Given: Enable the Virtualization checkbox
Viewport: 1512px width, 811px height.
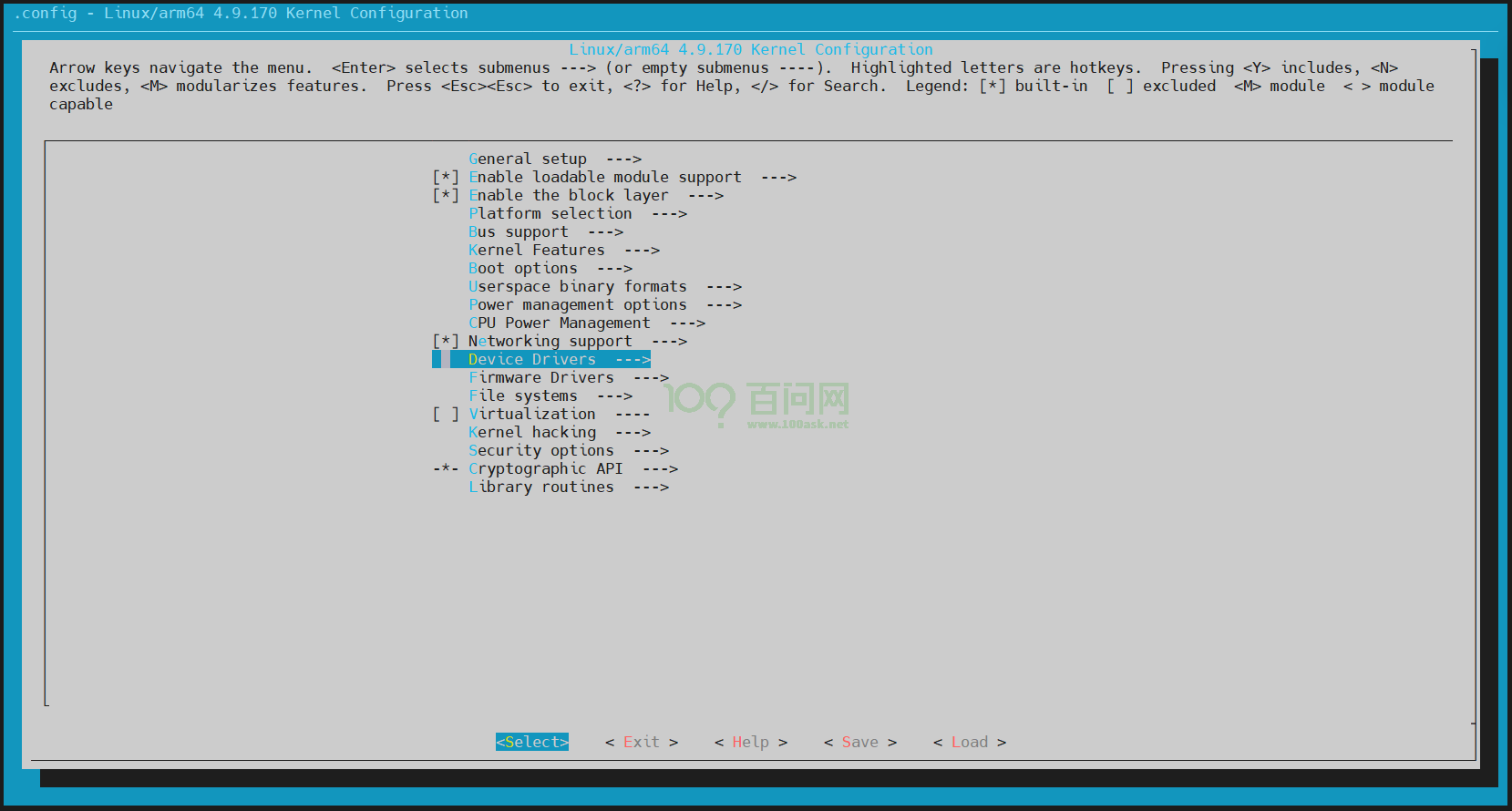Looking at the screenshot, I should click(446, 415).
